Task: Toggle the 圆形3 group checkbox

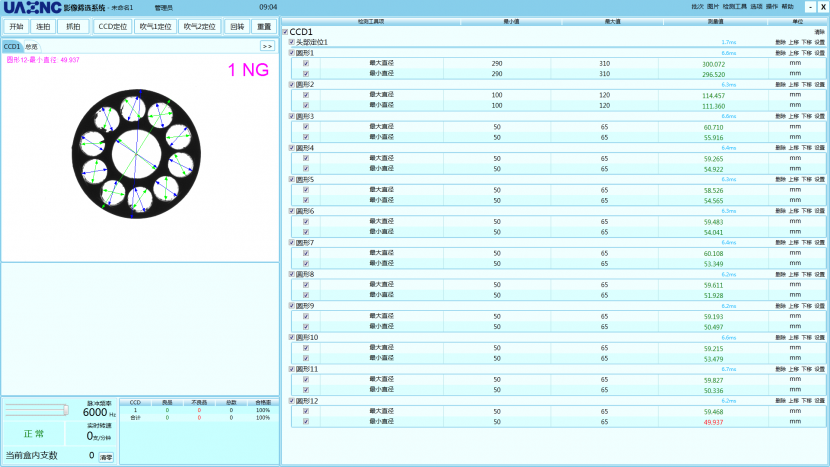Action: tap(292, 116)
